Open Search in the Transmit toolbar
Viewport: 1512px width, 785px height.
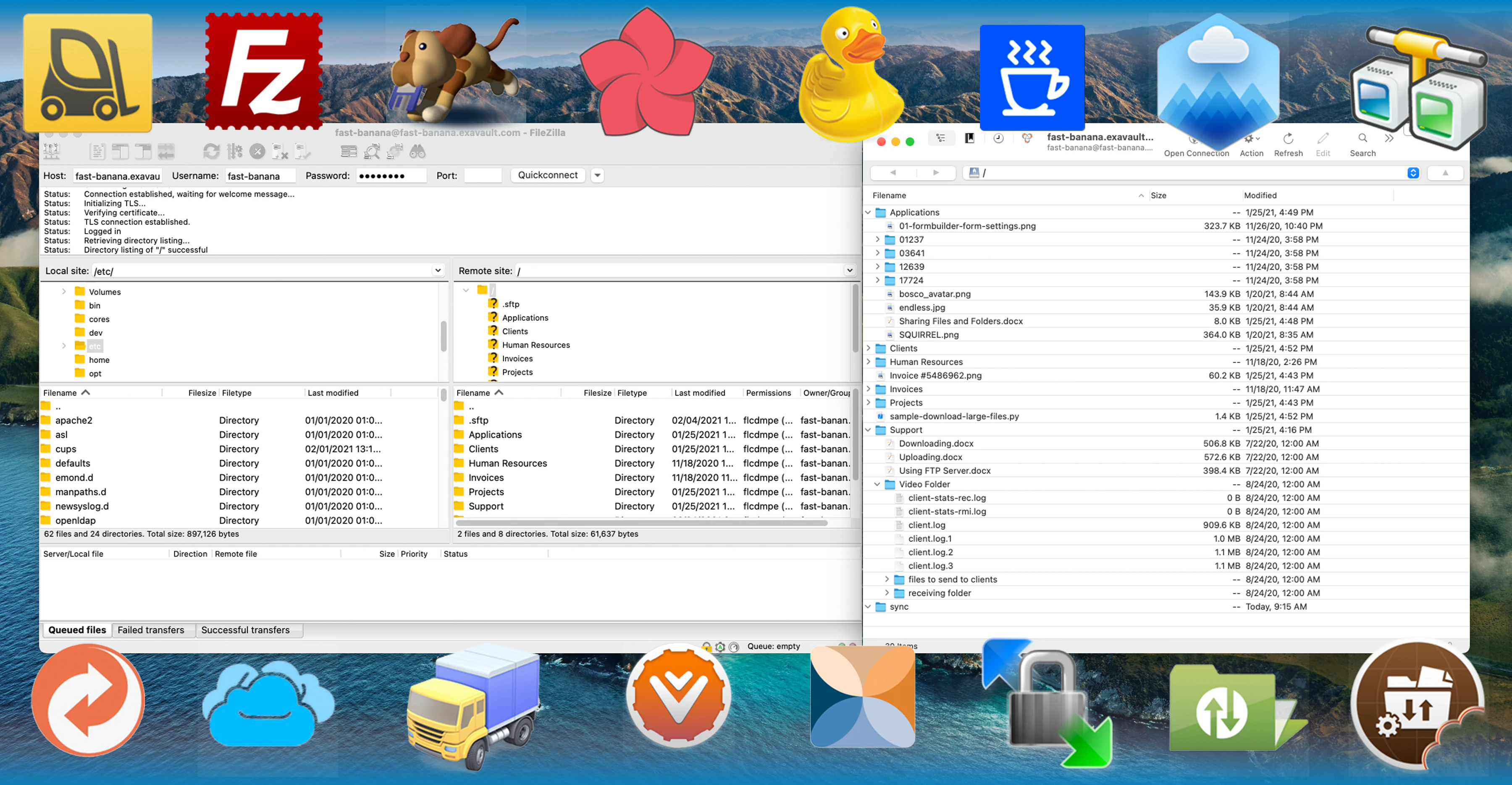(x=1362, y=144)
